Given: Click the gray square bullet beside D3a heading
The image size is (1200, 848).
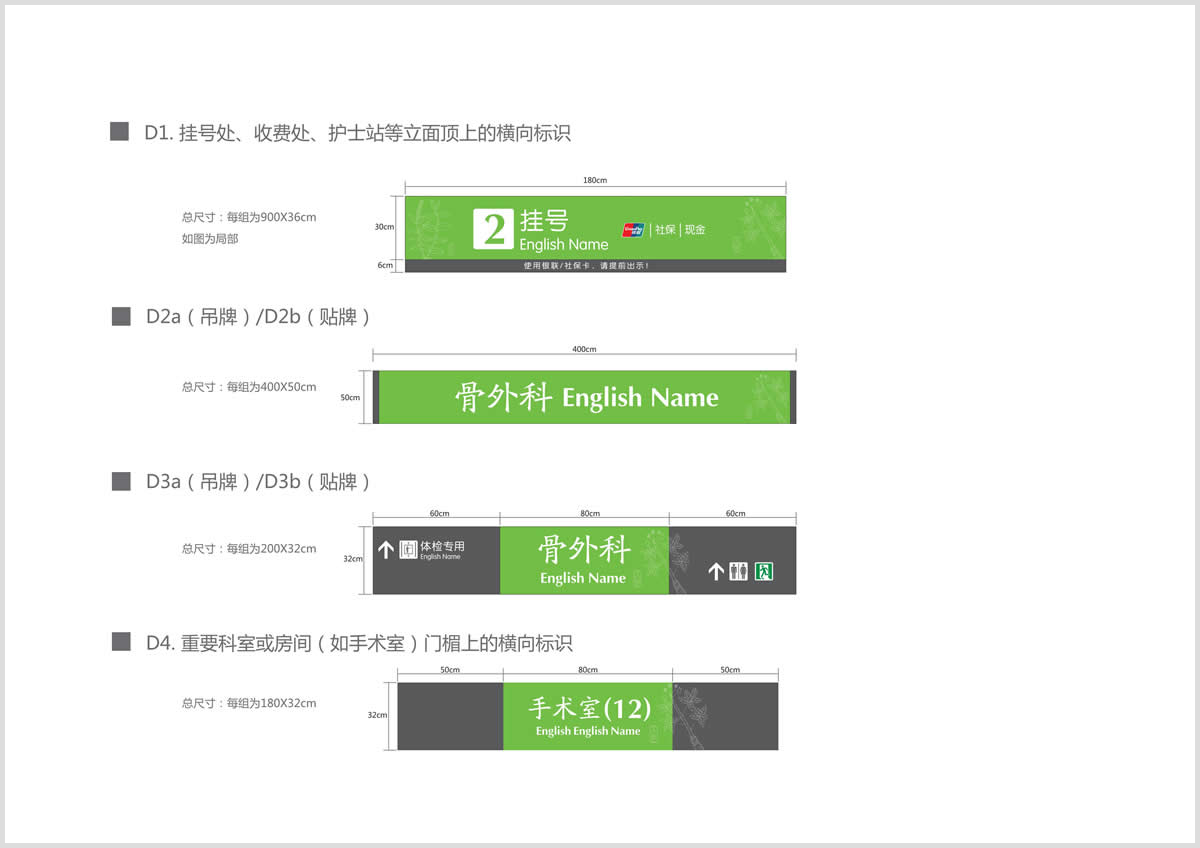Looking at the screenshot, I should 121,482.
